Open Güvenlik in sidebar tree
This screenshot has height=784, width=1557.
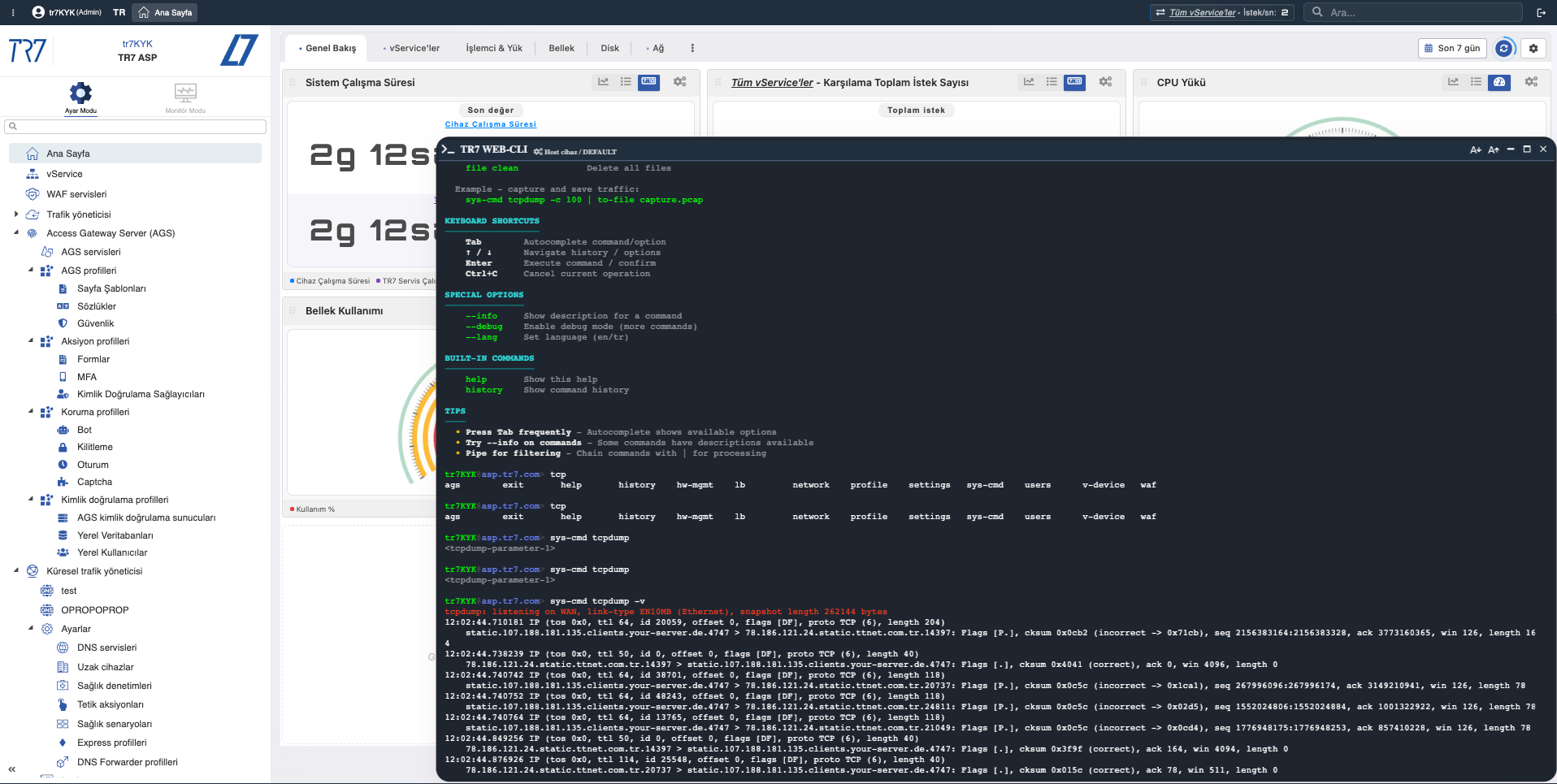(95, 323)
